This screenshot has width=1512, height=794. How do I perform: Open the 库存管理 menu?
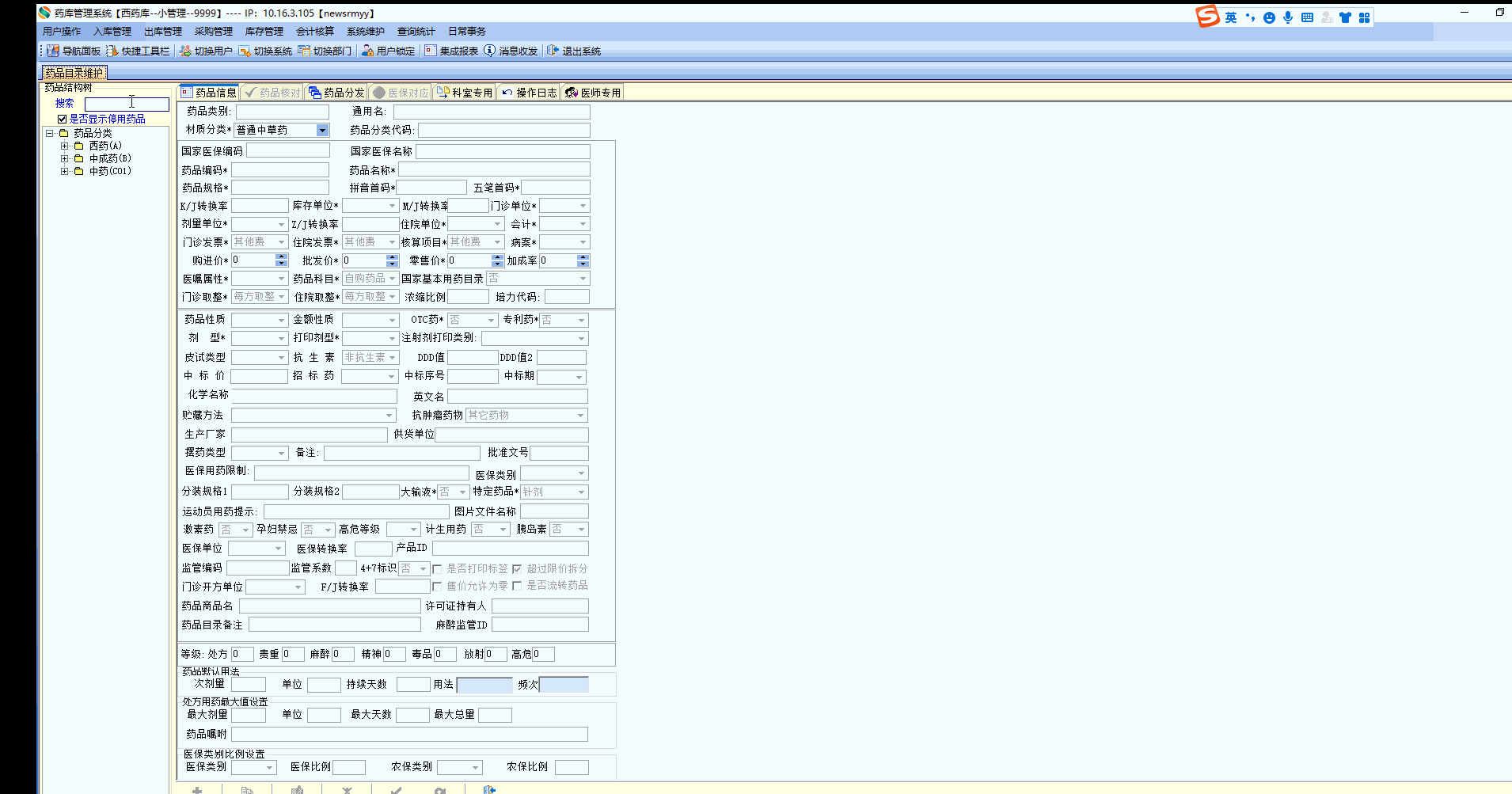coord(264,32)
